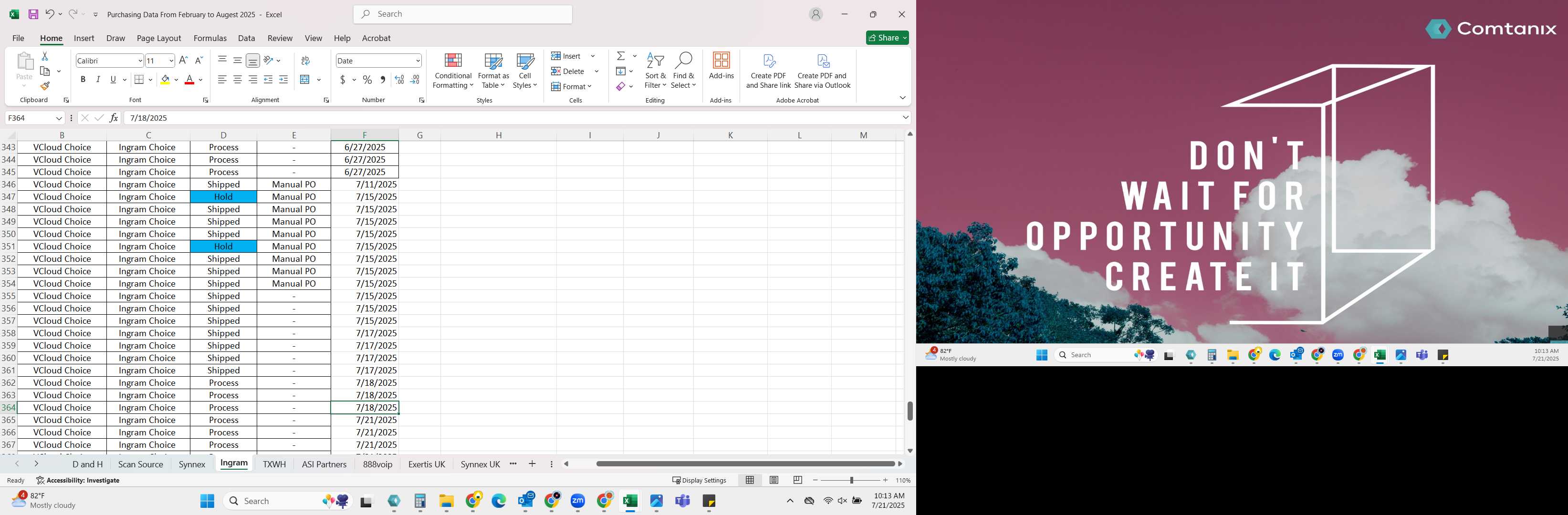Click the Increase Indent icon
This screenshot has width=1568, height=515.
point(283,80)
